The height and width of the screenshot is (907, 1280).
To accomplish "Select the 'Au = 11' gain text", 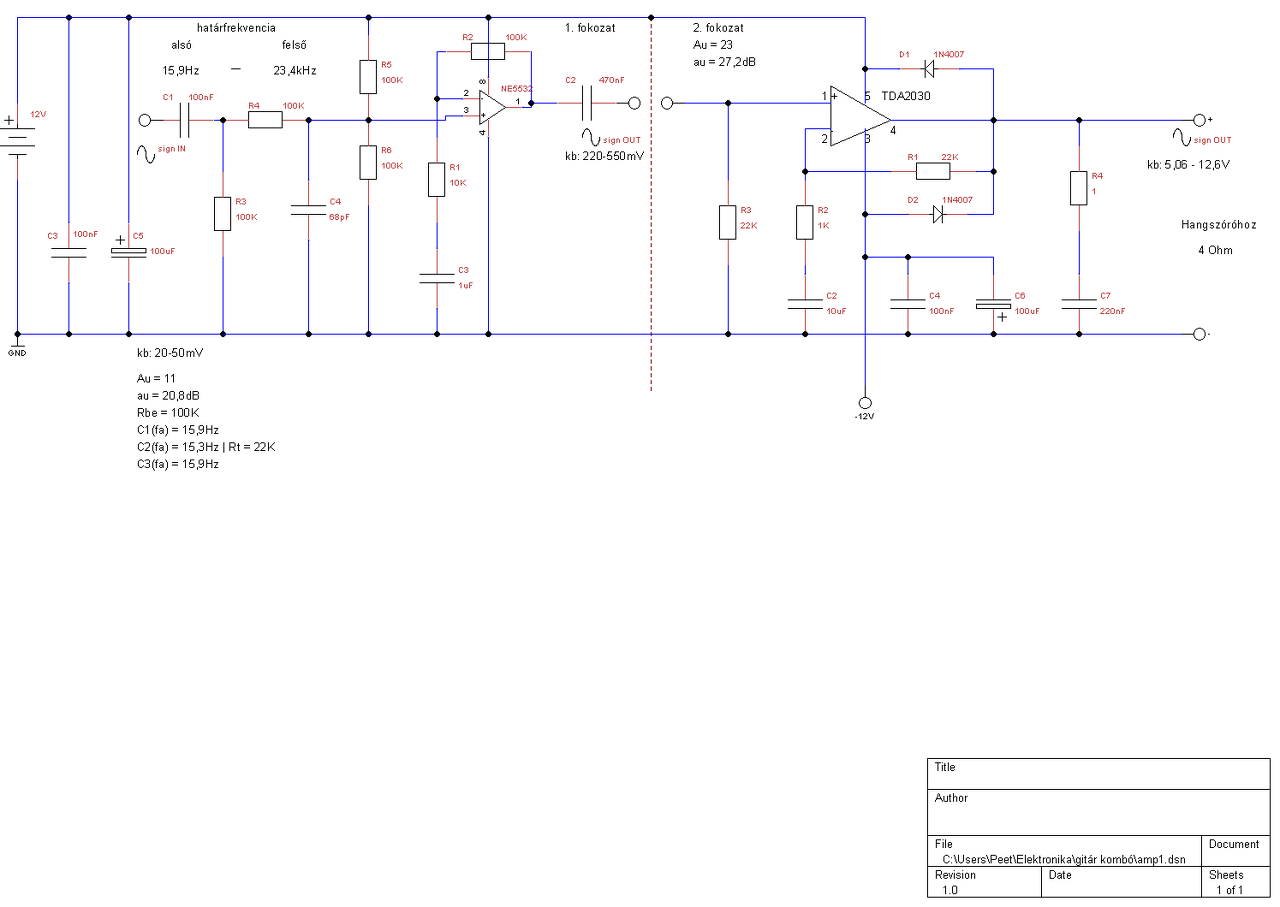I will point(157,379).
